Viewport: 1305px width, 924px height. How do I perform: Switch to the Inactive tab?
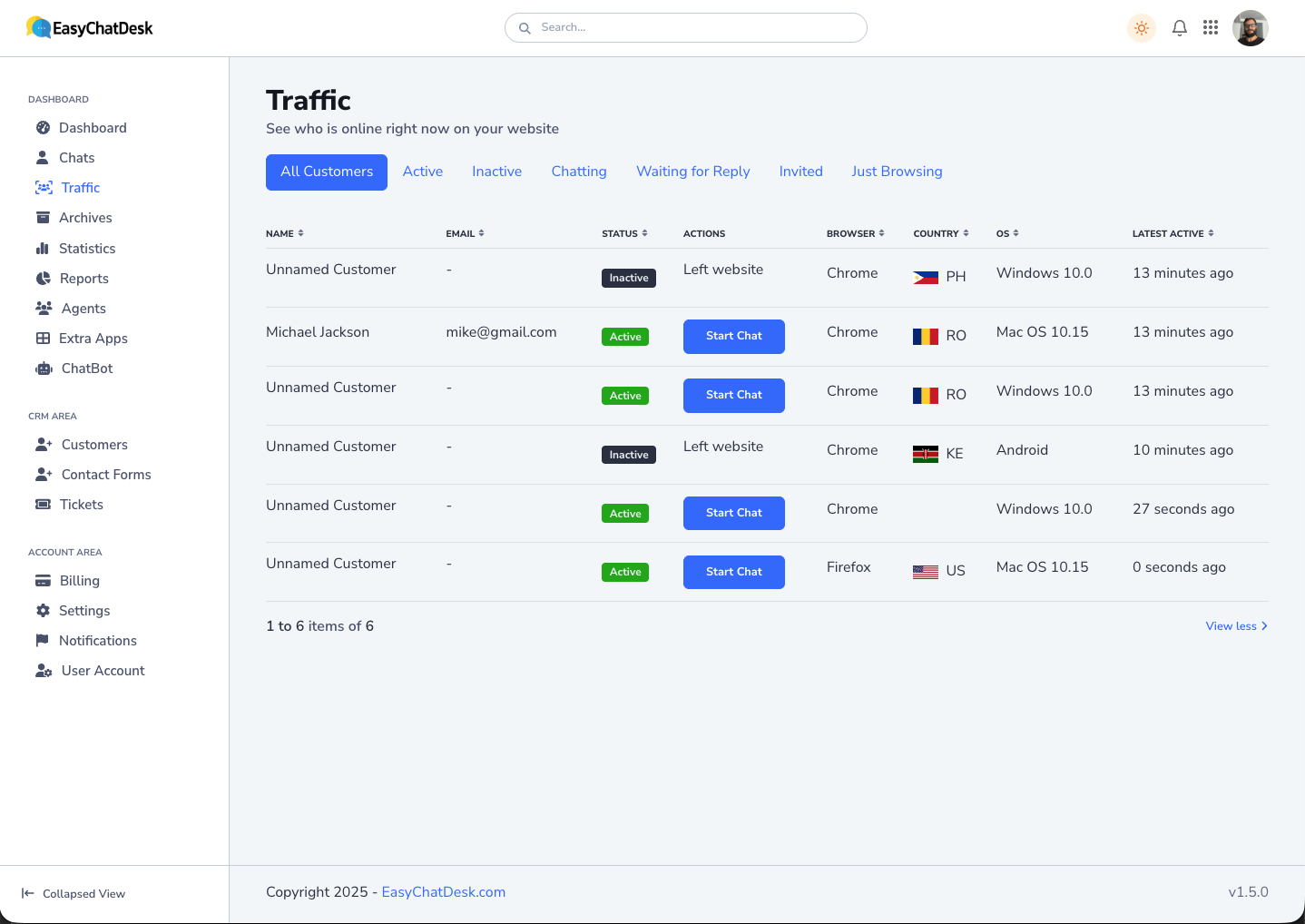click(x=497, y=172)
